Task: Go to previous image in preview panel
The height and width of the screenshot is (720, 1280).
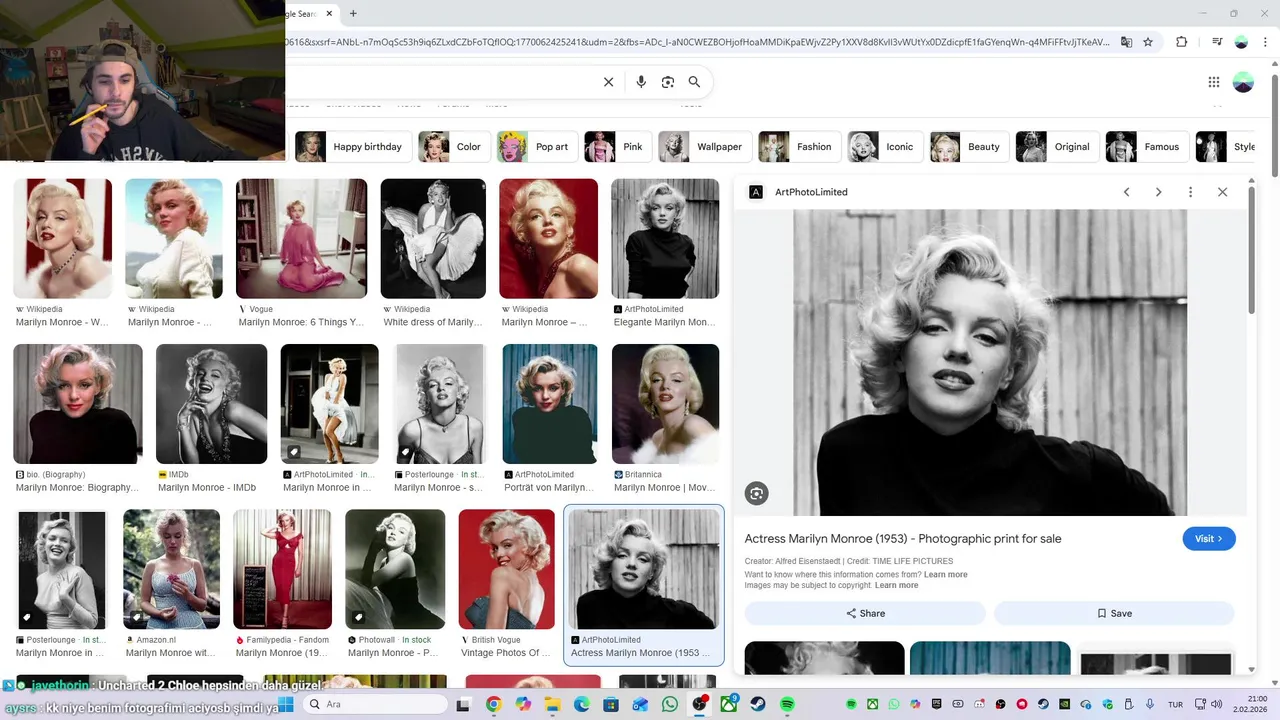Action: click(x=1126, y=192)
